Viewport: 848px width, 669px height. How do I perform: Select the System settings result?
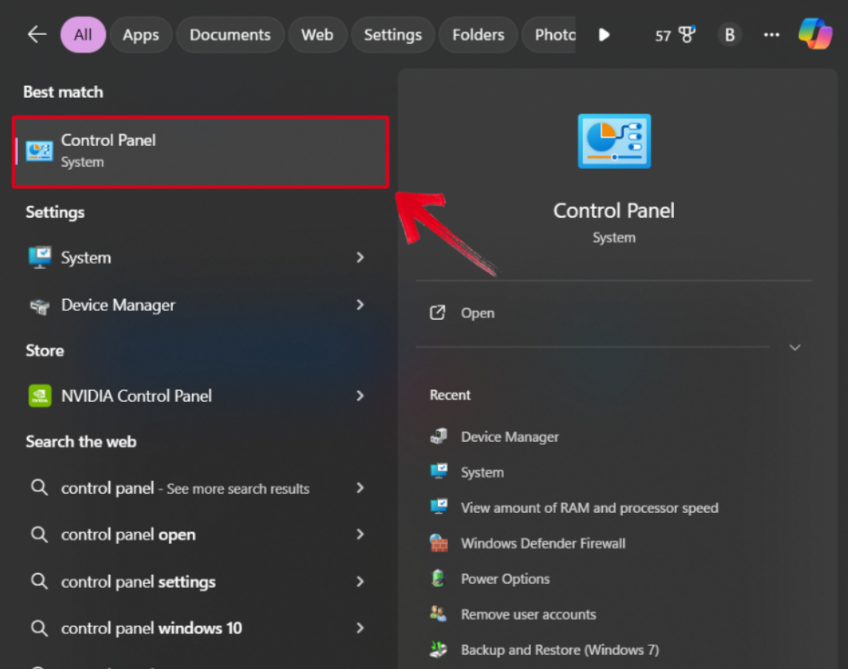198,257
